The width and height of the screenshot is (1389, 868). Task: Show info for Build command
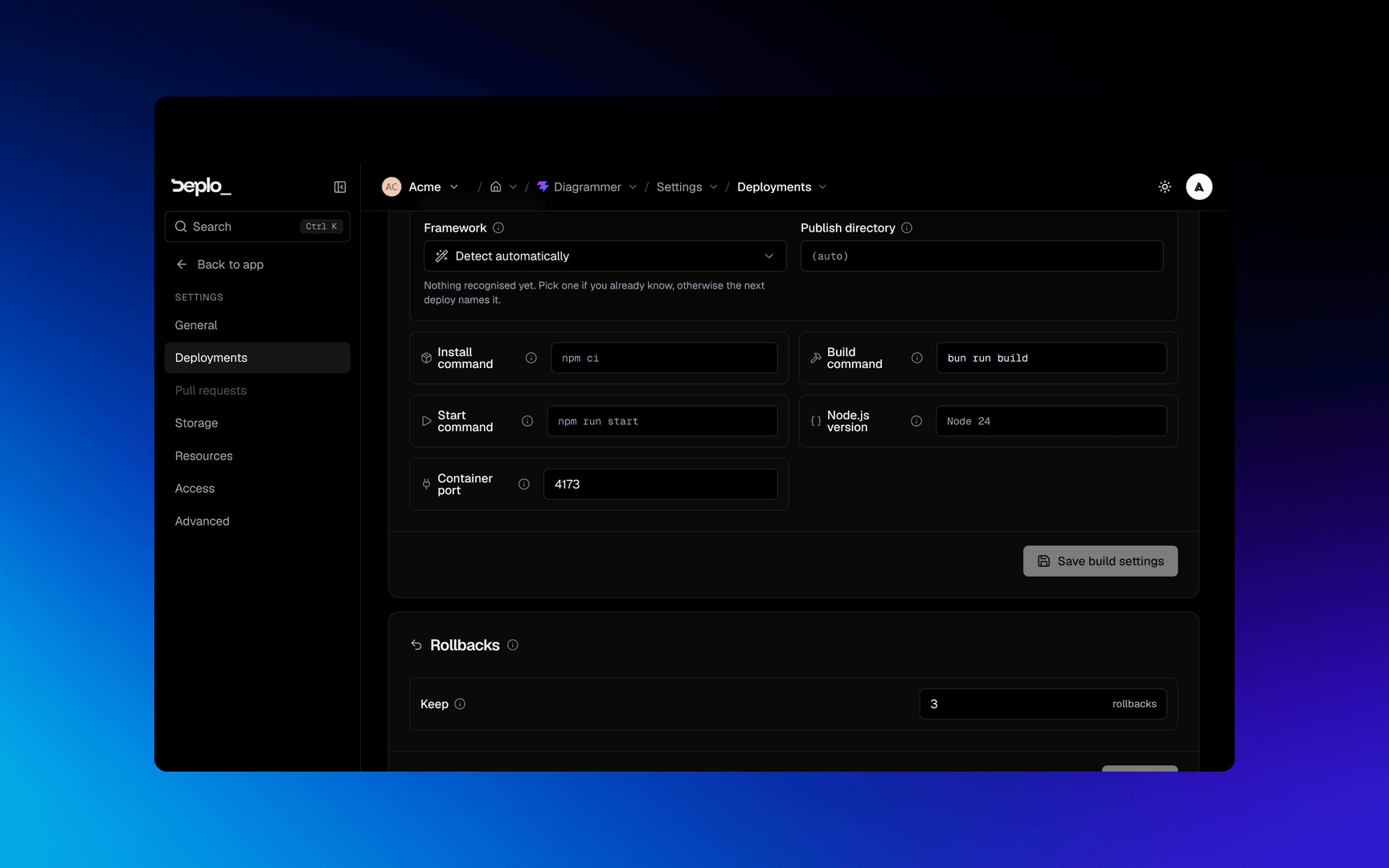tap(917, 358)
